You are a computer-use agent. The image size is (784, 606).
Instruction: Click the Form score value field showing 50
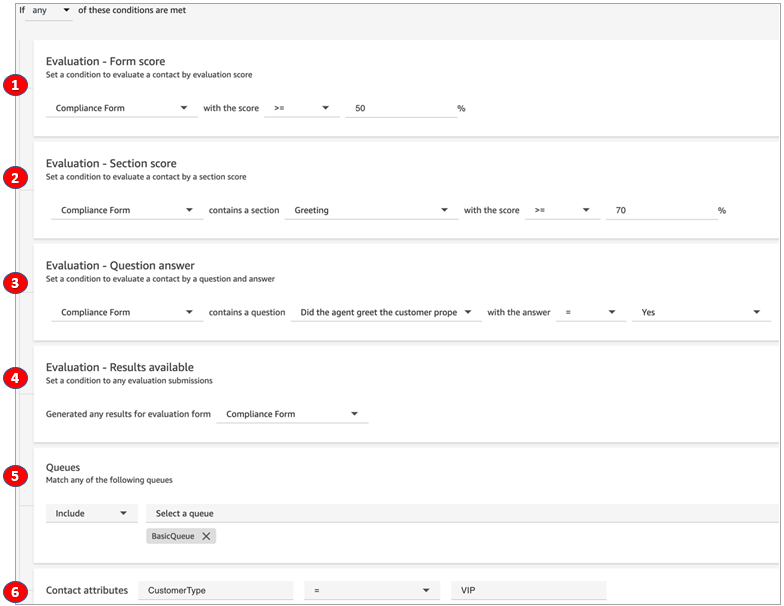(x=400, y=108)
